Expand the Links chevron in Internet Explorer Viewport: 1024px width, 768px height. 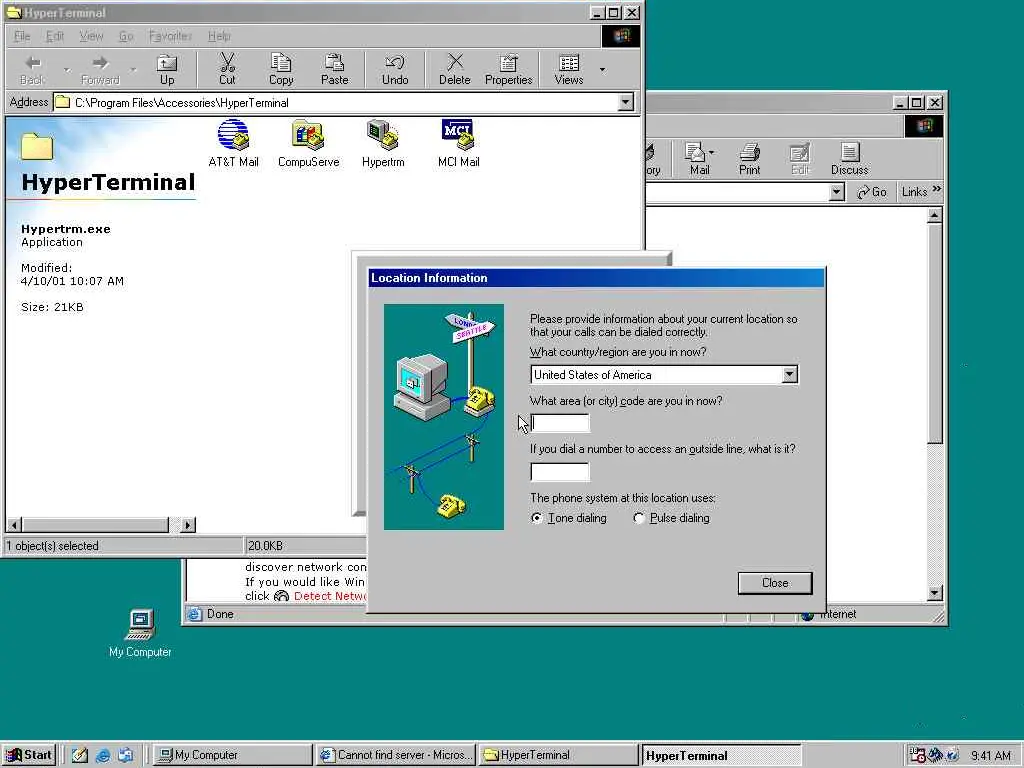pos(936,189)
